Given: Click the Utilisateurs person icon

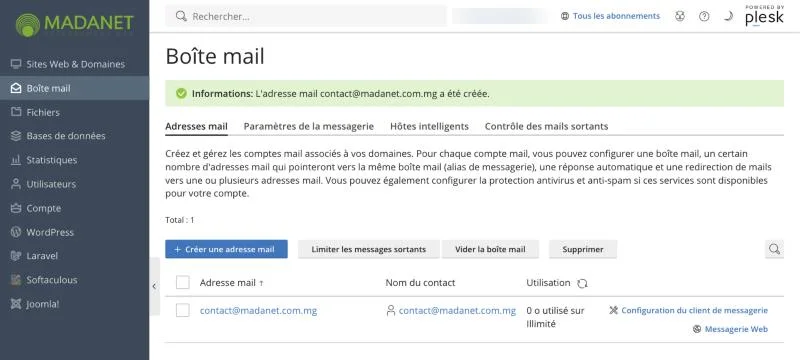Looking at the screenshot, I should (16, 184).
